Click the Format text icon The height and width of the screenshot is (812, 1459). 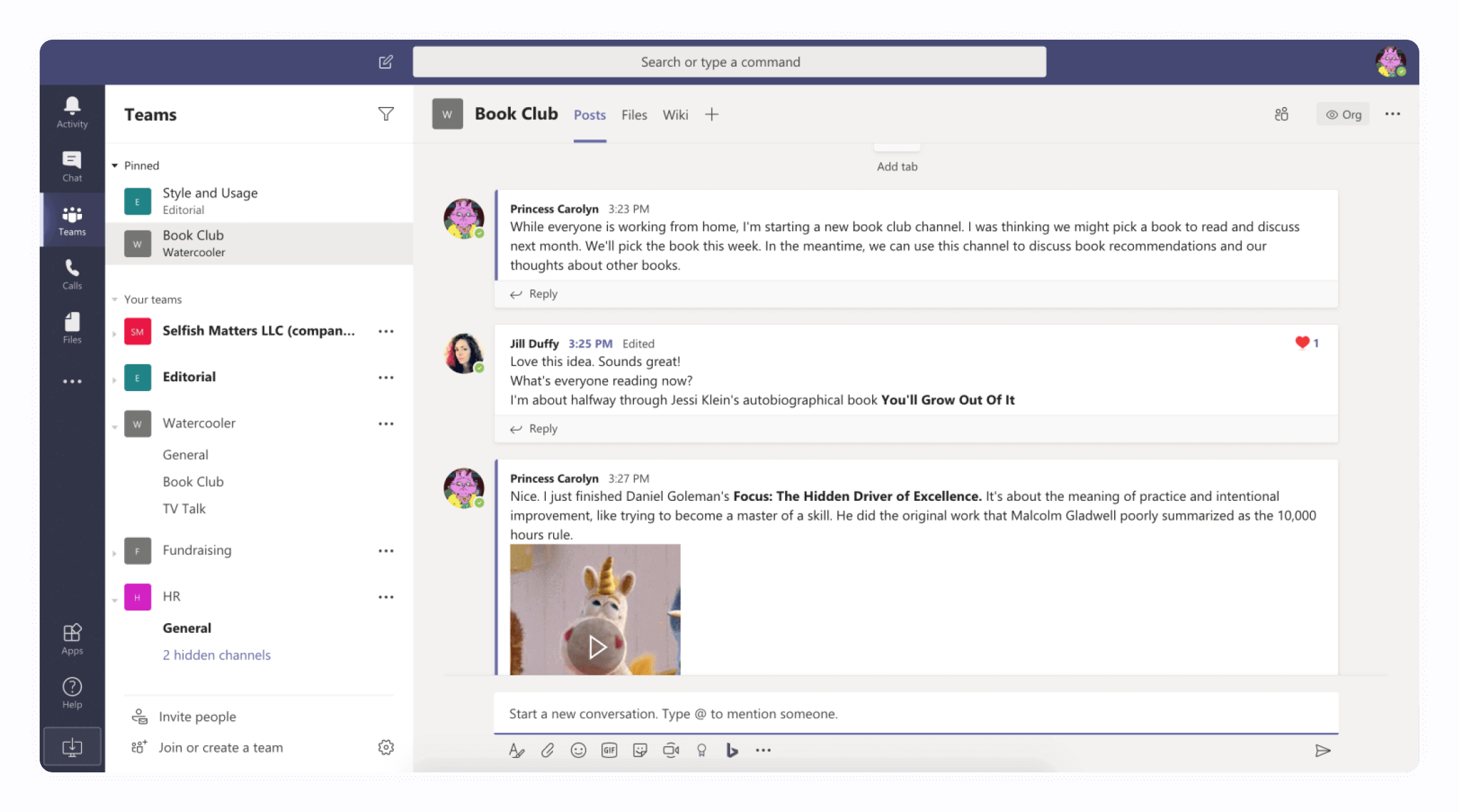[x=517, y=751]
